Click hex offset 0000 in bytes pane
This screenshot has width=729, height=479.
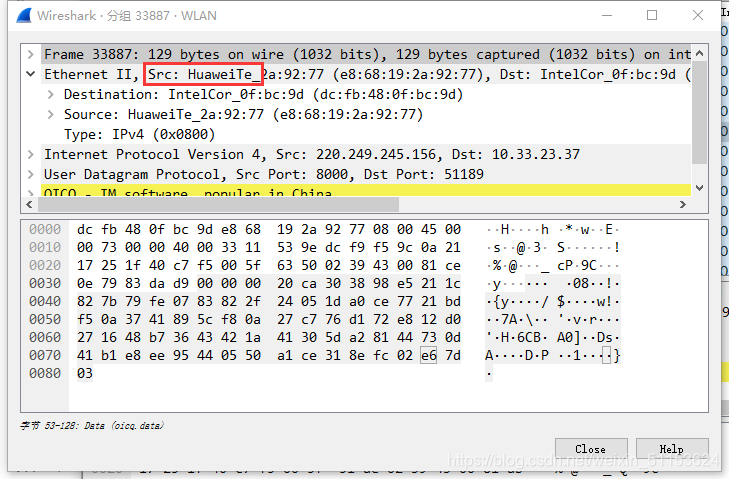(x=45, y=229)
